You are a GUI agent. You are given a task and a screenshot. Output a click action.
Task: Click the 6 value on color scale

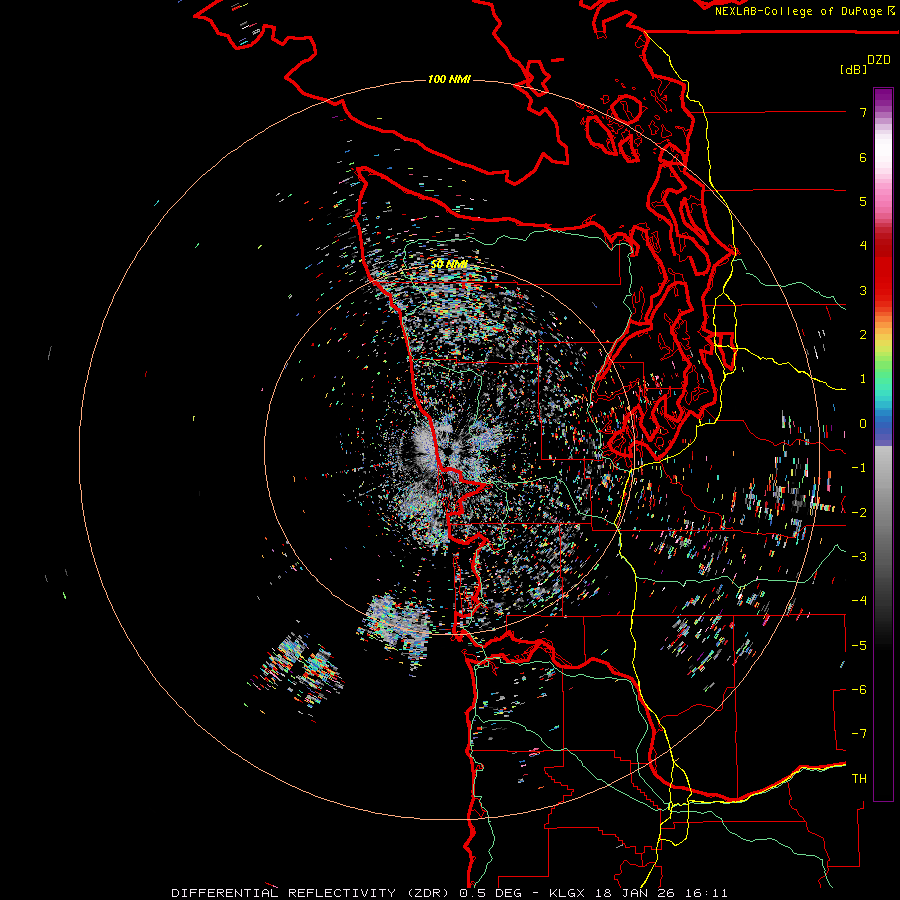point(863,157)
